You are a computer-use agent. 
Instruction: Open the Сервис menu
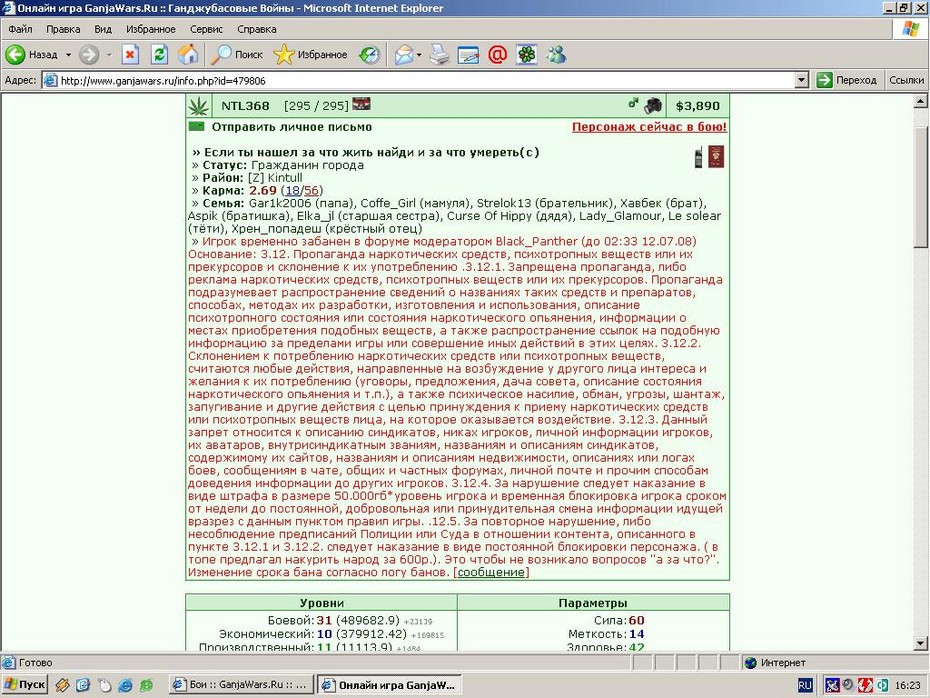pos(206,29)
